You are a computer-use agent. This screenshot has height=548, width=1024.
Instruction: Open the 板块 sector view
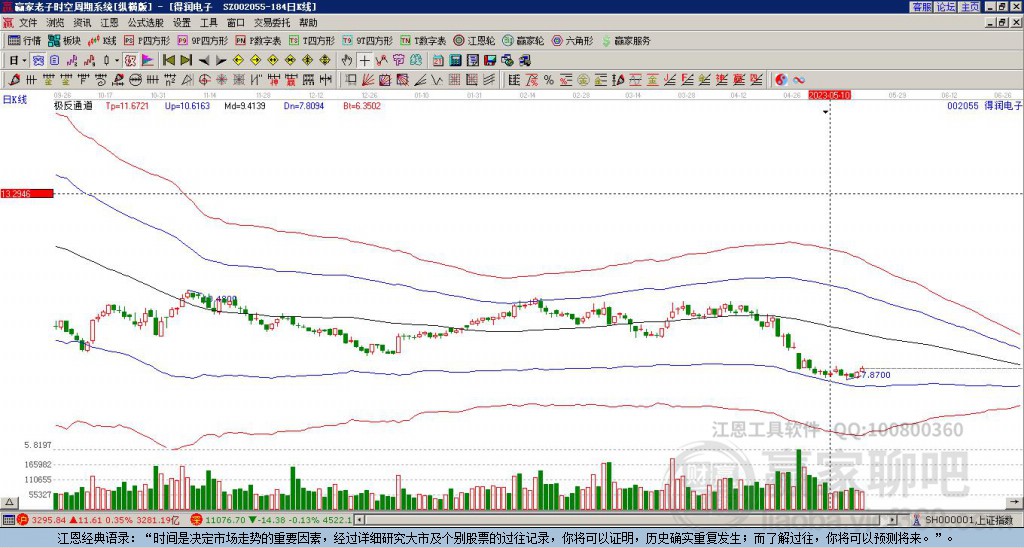click(x=64, y=40)
